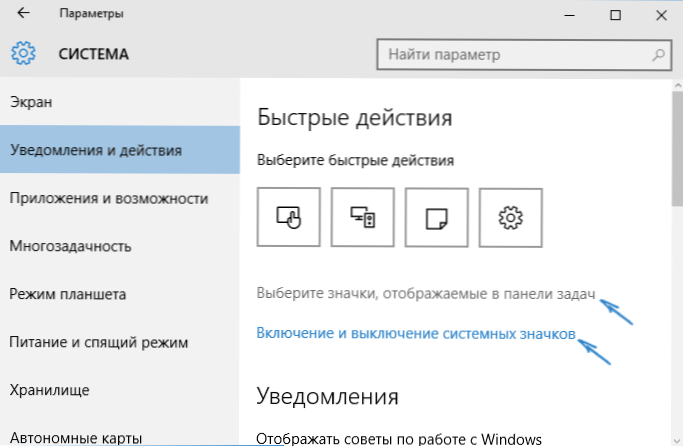Open the Экран section
This screenshot has width=683, height=446.
pos(120,102)
